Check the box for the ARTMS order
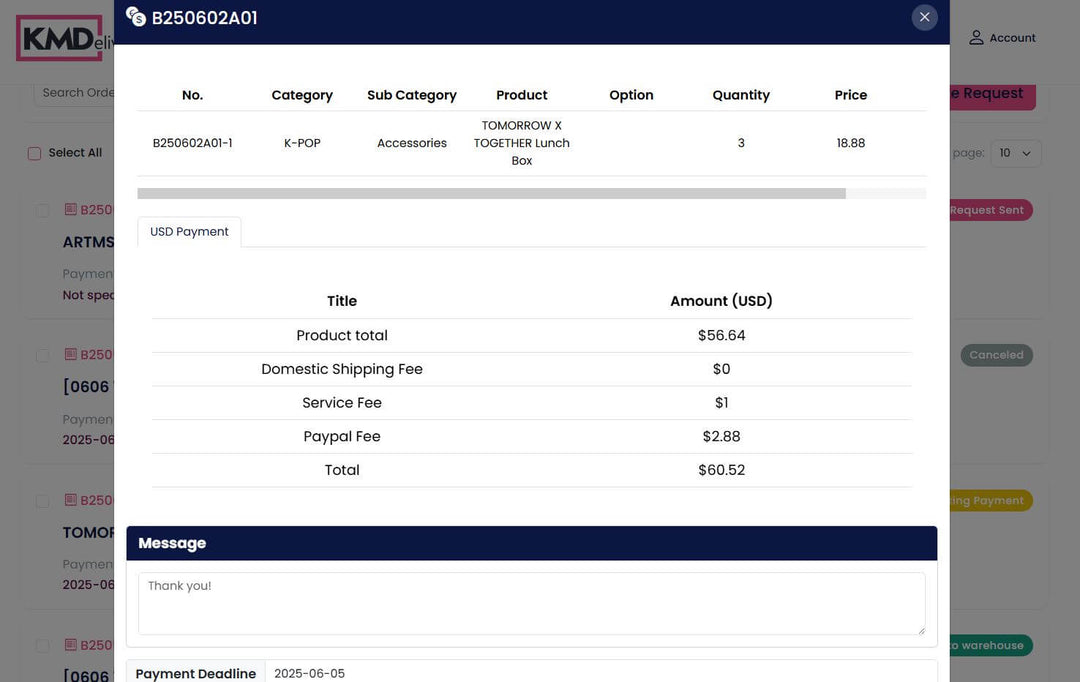The height and width of the screenshot is (682, 1080). coord(43,210)
